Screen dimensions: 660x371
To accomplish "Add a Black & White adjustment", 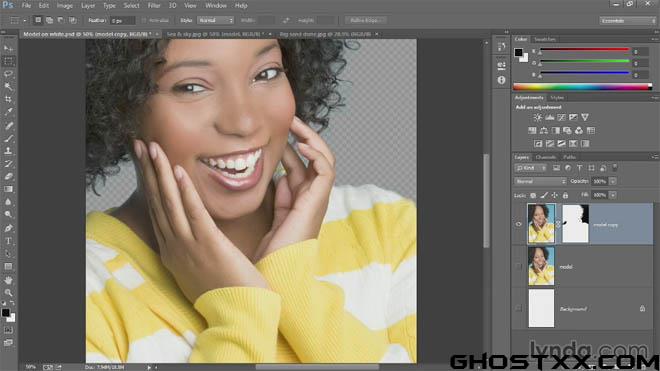I will (556, 131).
